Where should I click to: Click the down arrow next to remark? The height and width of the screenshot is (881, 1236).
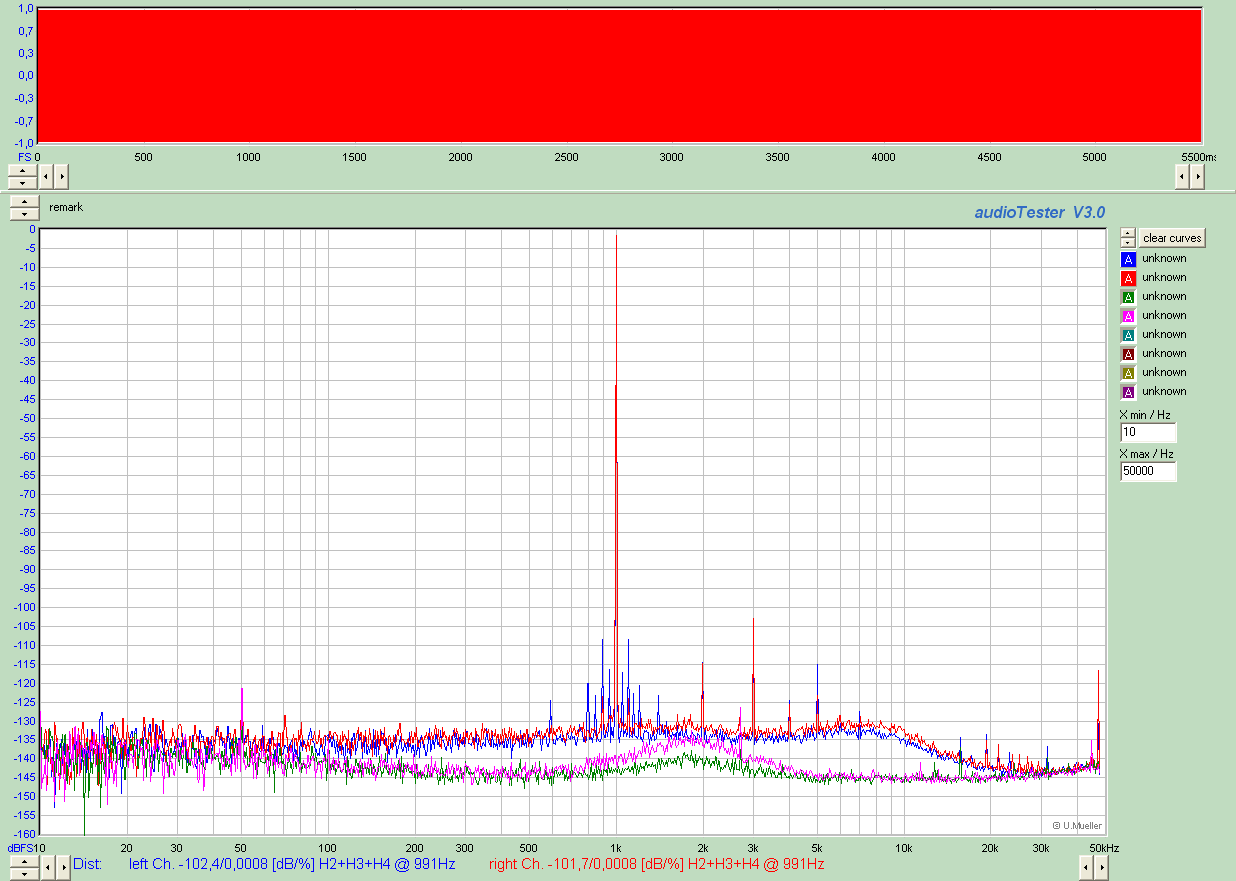23,214
